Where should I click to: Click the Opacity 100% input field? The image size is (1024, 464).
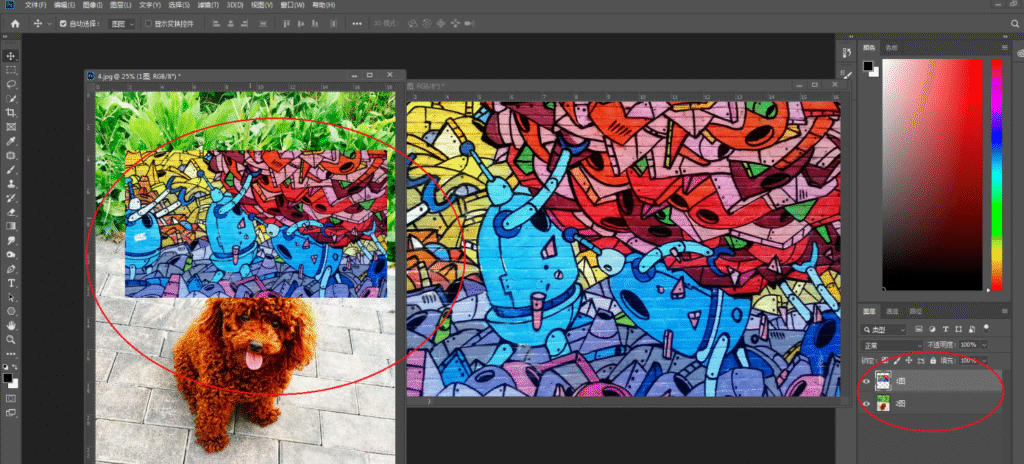coord(968,344)
